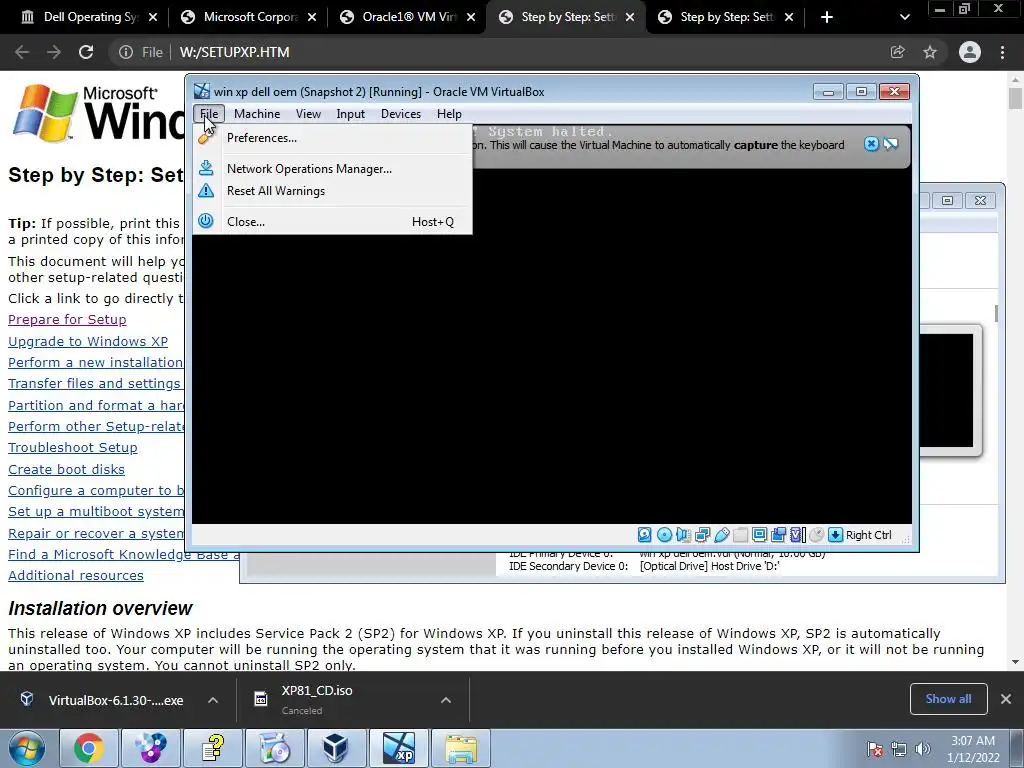Switch to the Dell Operating System tab
Image resolution: width=1024 pixels, height=768 pixels.
(x=88, y=17)
